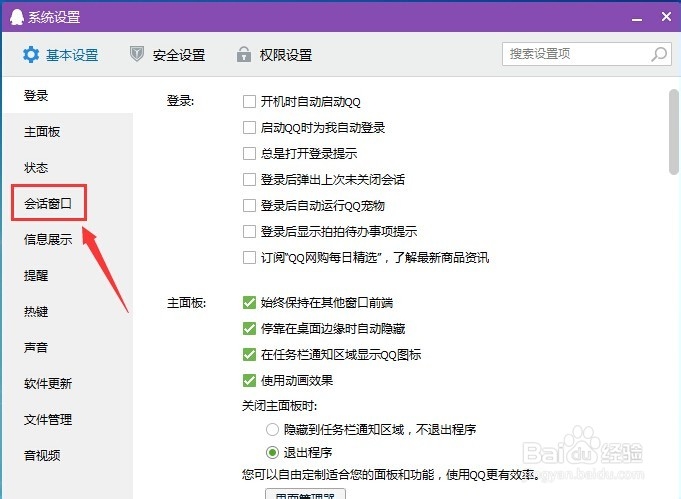Open 会话窗口 settings in the sidebar
This screenshot has height=499, width=681.
point(48,203)
